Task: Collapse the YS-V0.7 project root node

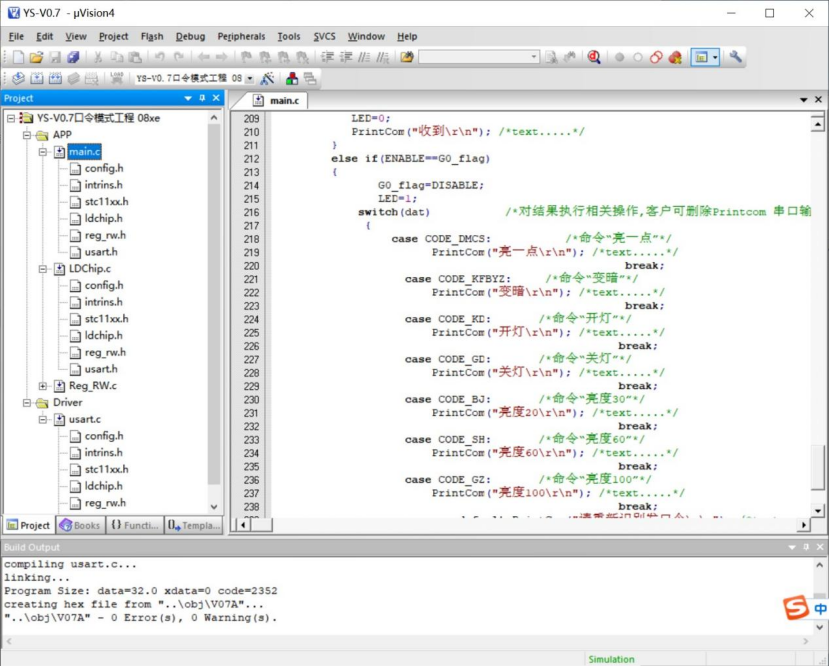Action: tap(11, 118)
